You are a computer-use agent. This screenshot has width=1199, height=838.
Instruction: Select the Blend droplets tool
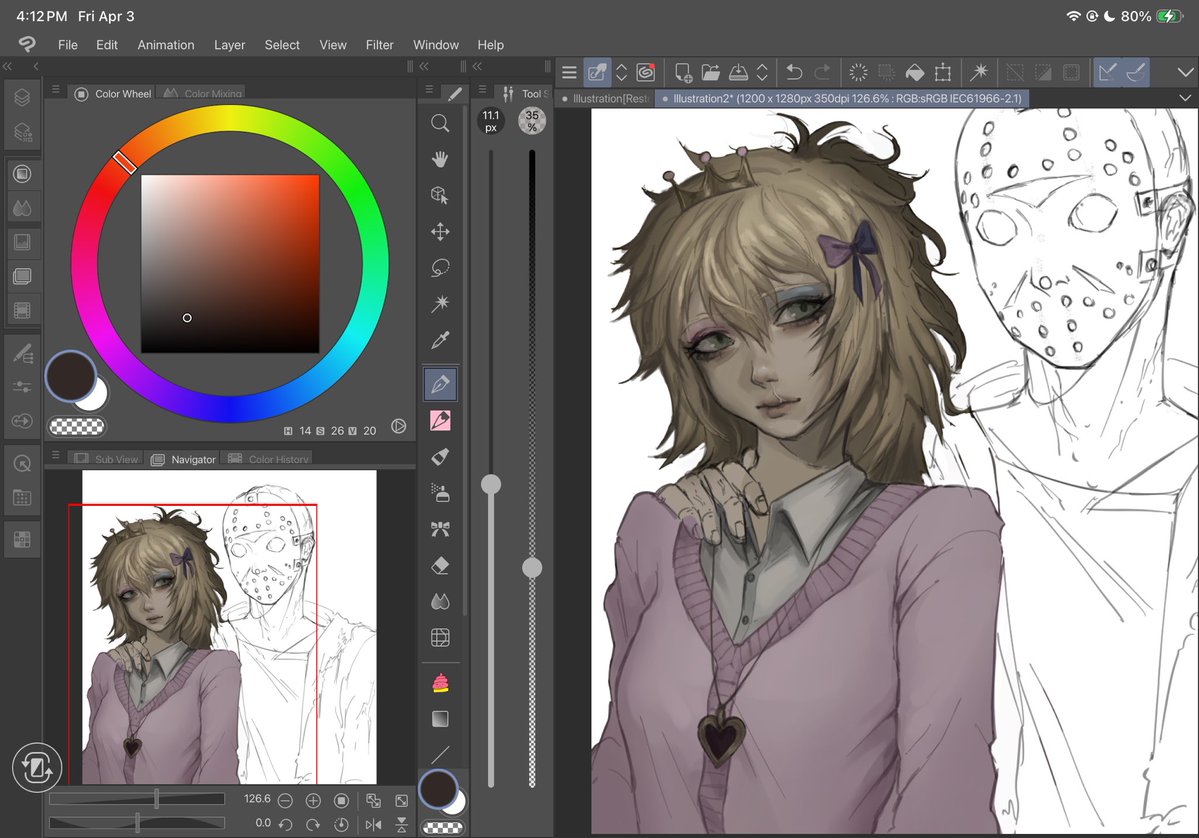click(x=440, y=602)
